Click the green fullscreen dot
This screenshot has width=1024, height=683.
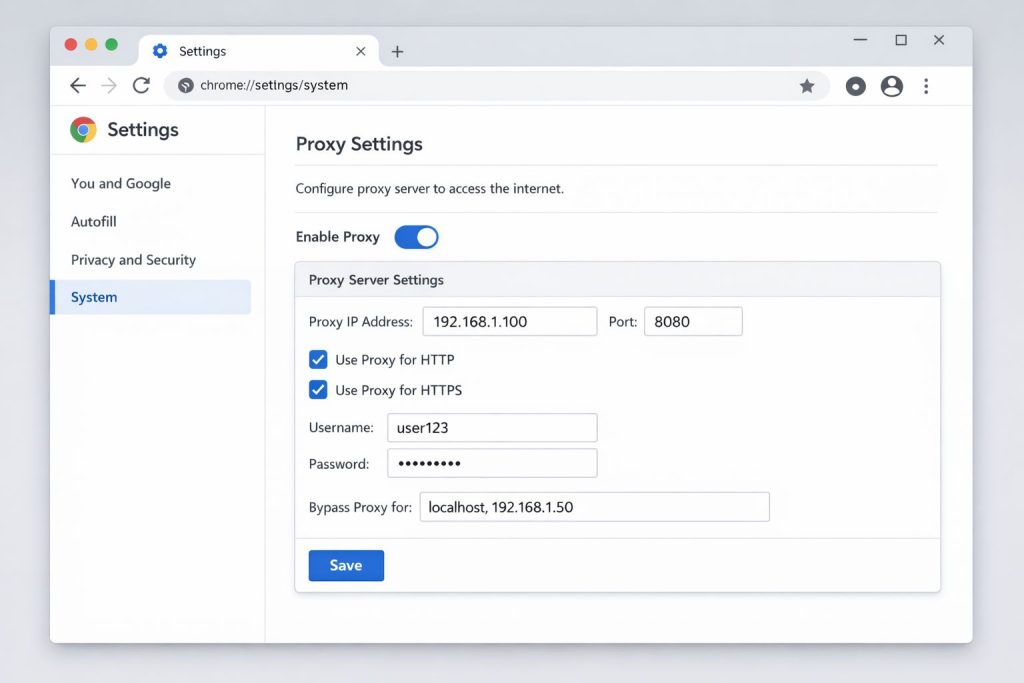pos(112,44)
